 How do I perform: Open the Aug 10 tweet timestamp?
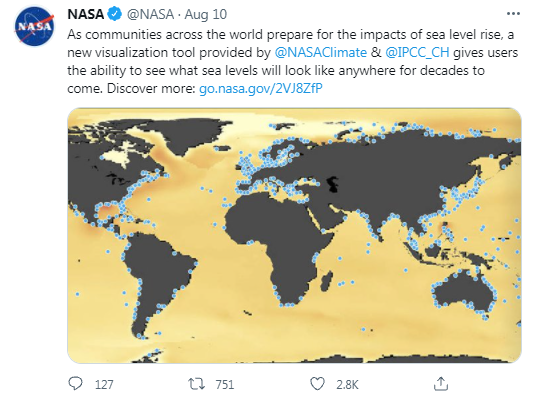[205, 15]
